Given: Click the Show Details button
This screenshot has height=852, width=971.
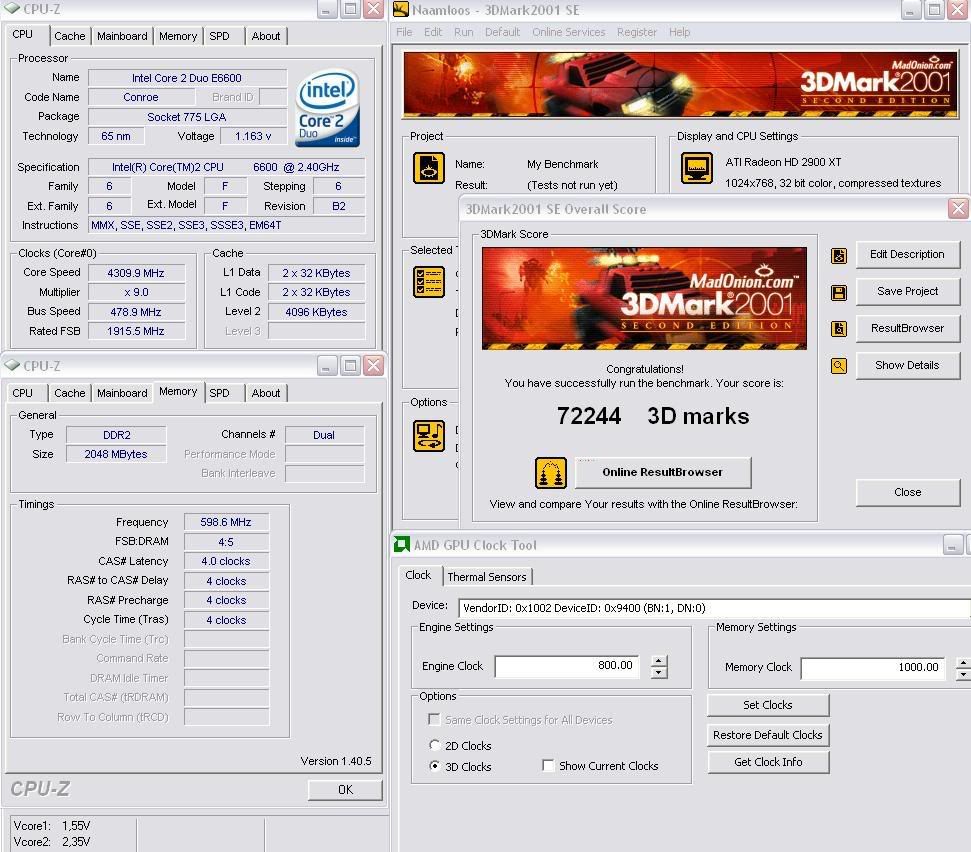Looking at the screenshot, I should tap(907, 366).
